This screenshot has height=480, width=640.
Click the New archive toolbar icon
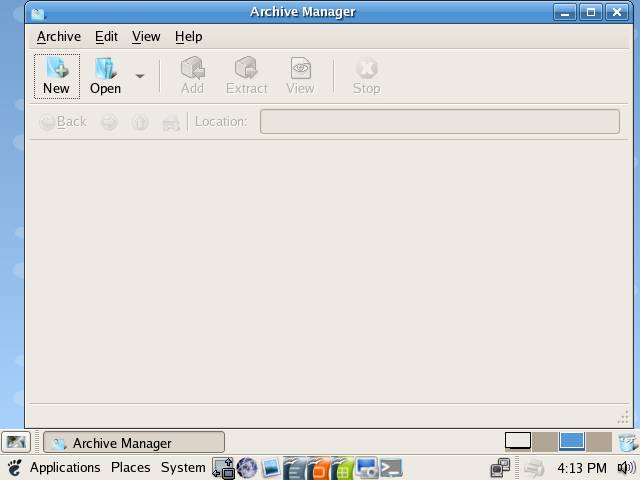click(x=56, y=76)
